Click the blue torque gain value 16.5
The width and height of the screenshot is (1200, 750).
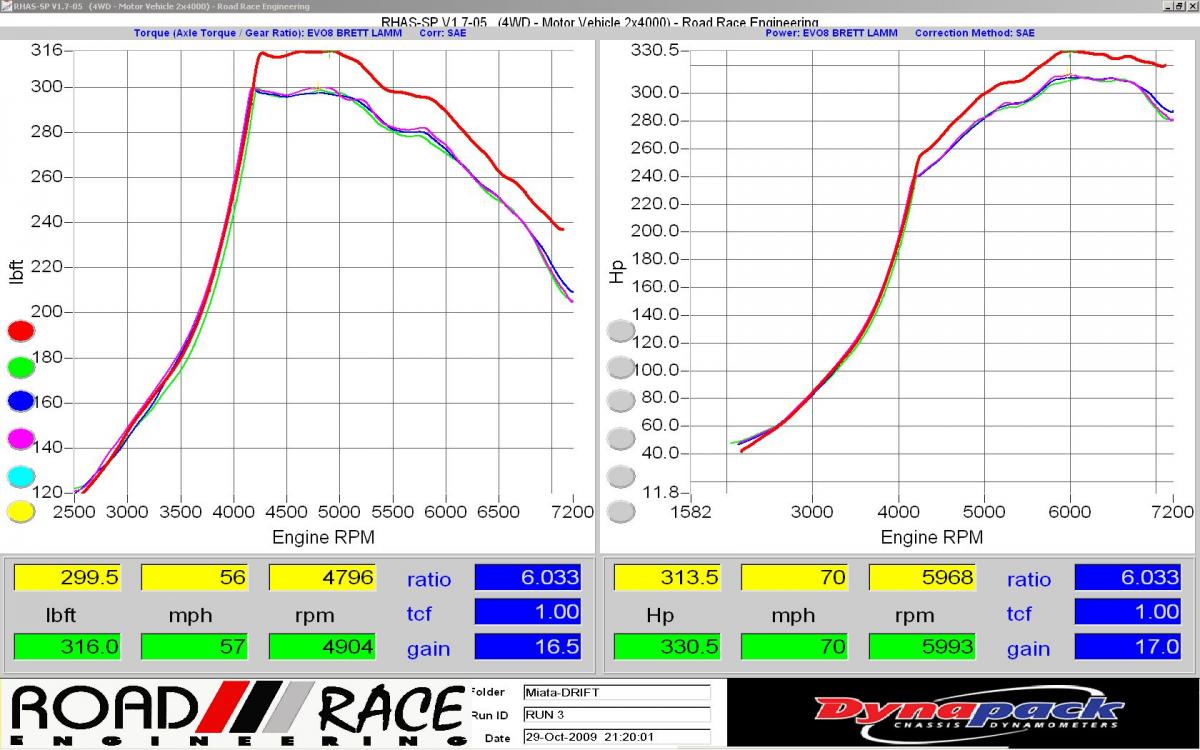[528, 646]
